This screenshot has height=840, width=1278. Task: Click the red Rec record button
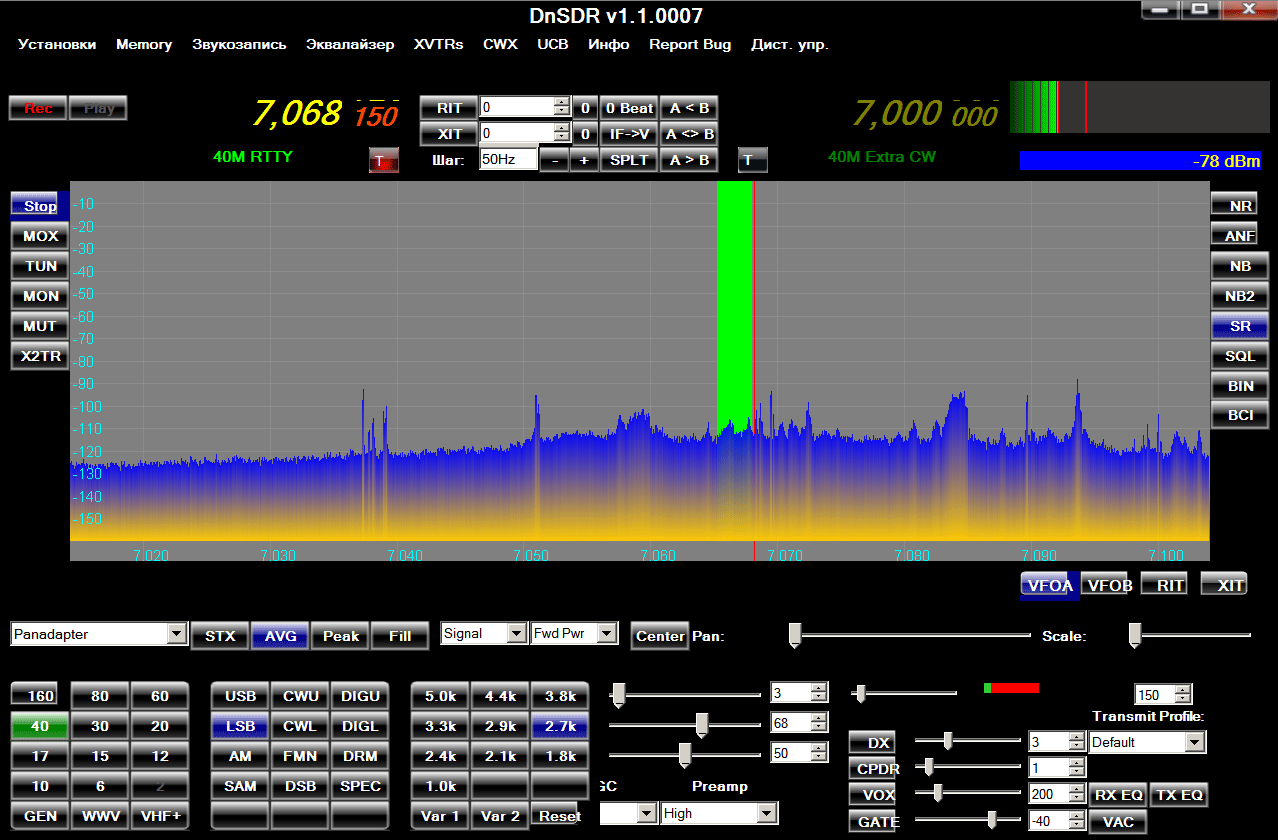point(38,108)
